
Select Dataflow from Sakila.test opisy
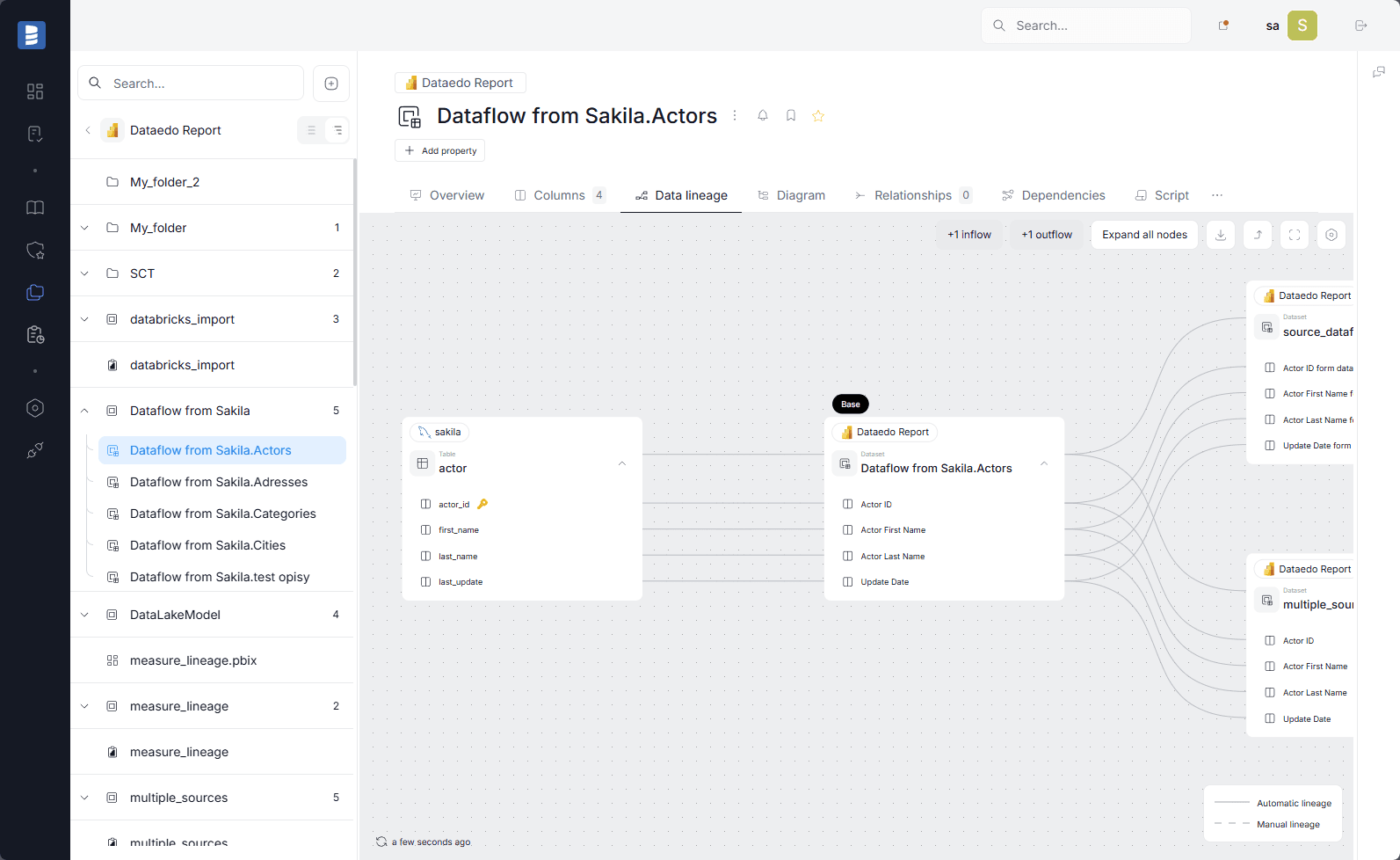[218, 577]
